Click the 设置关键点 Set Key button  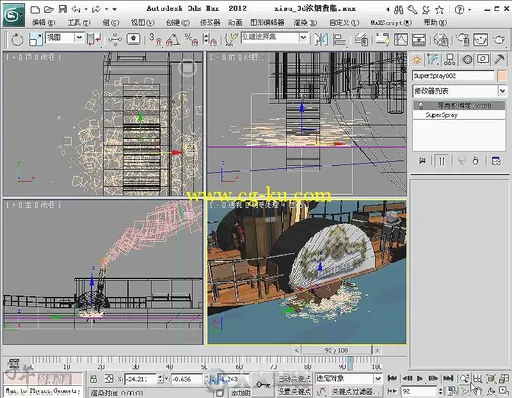click(294, 391)
